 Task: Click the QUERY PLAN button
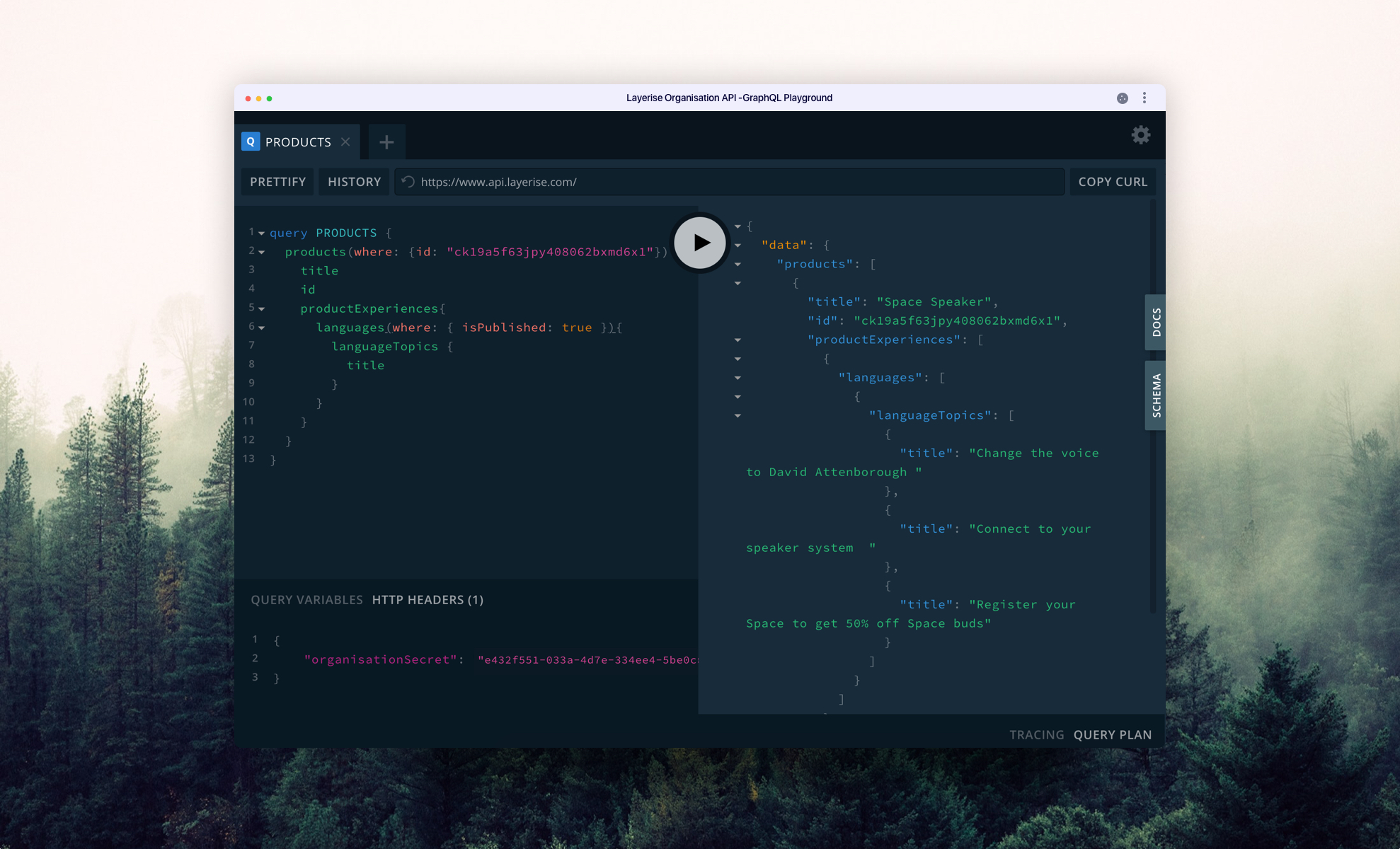pos(1114,734)
